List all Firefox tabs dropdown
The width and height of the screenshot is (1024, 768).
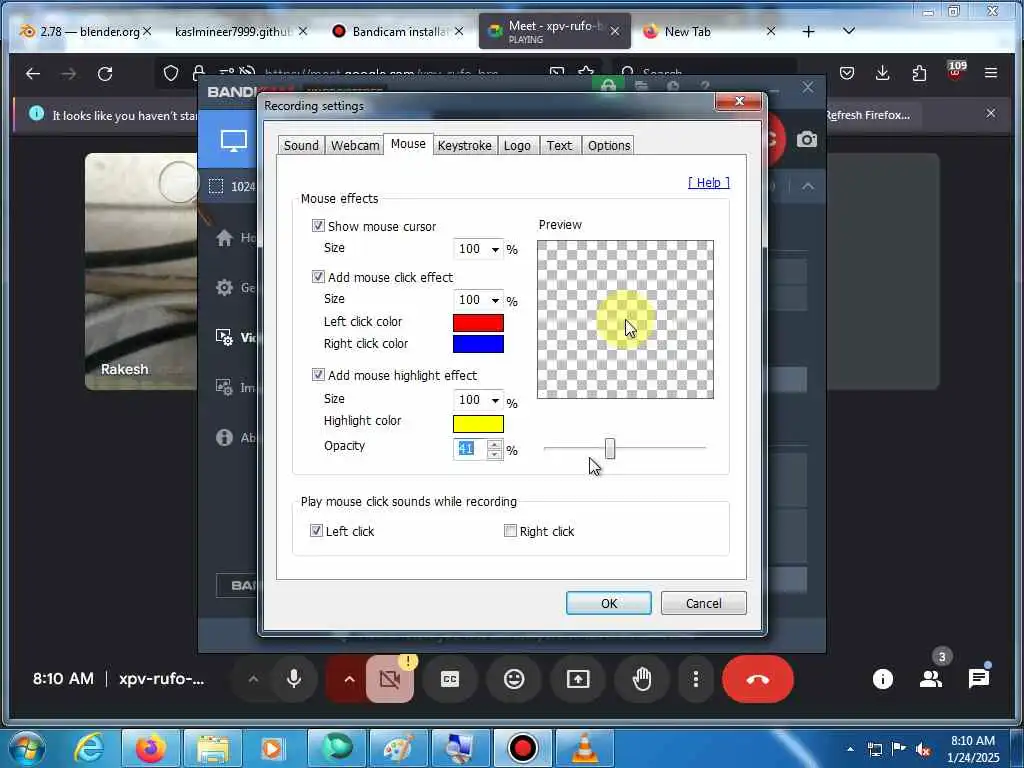(x=849, y=31)
